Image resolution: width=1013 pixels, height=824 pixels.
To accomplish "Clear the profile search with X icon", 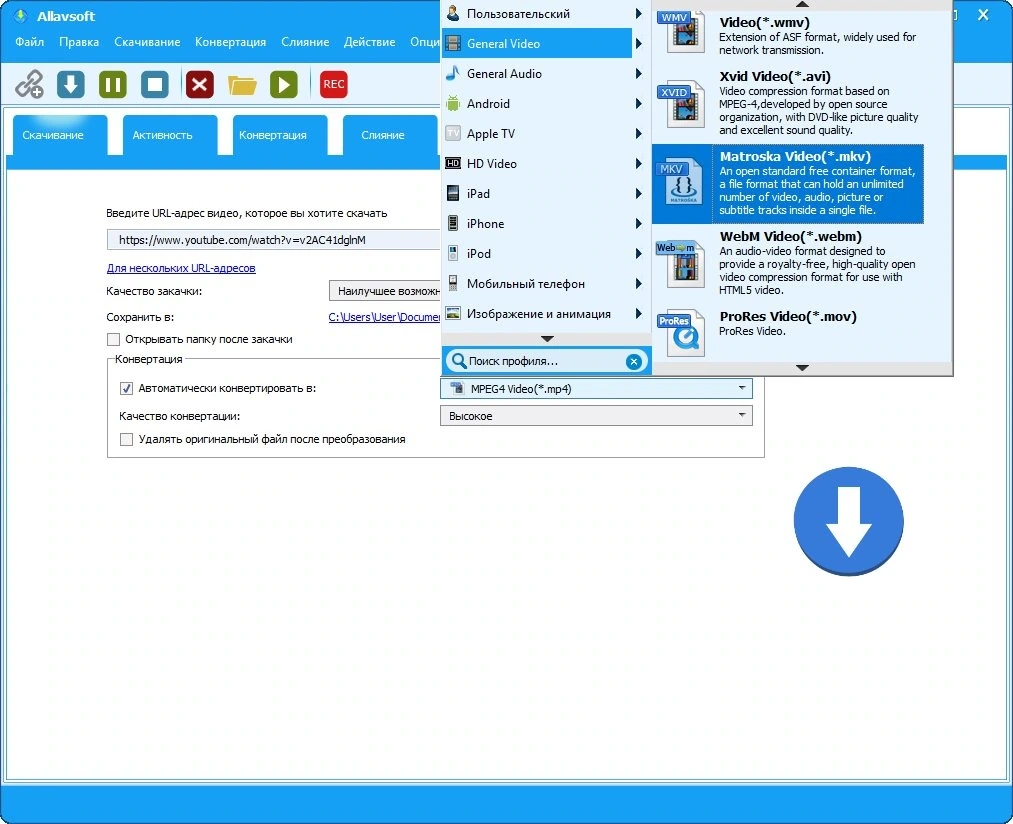I will click(634, 361).
